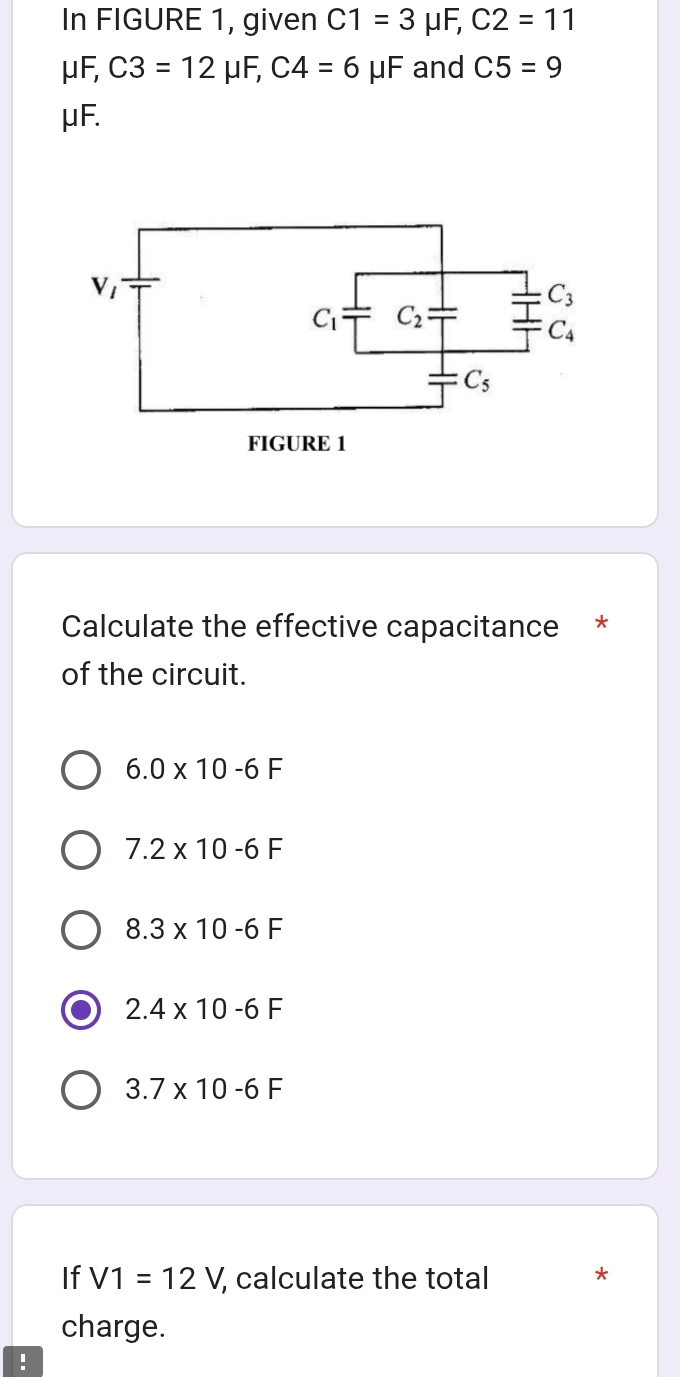Click the C2 capacitor symbol in the diagram
Image resolution: width=680 pixels, height=1377 pixels.
pyautogui.click(x=441, y=317)
